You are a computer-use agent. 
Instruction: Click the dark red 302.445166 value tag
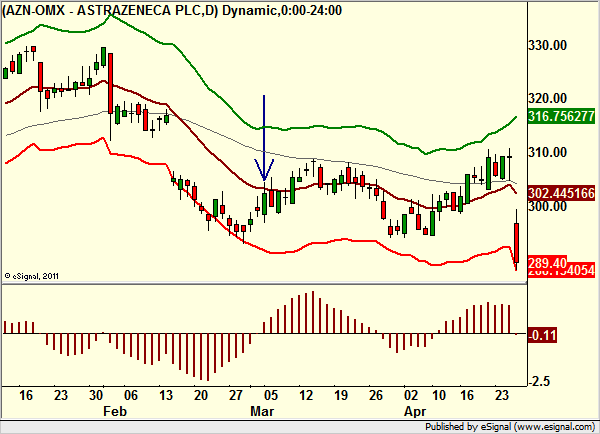(561, 193)
